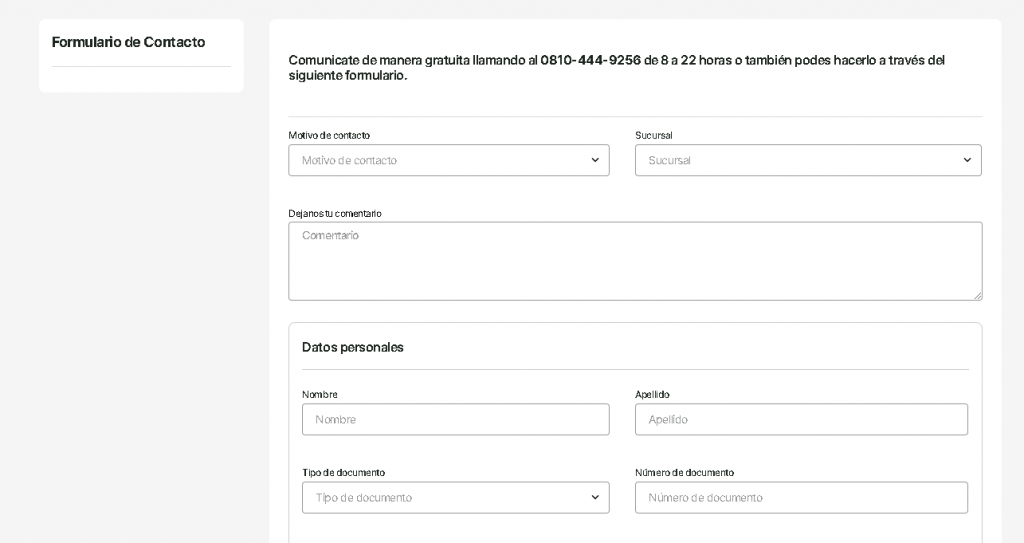Click the 0810-444-9256 phone number
This screenshot has height=543, width=1024.
[590, 60]
